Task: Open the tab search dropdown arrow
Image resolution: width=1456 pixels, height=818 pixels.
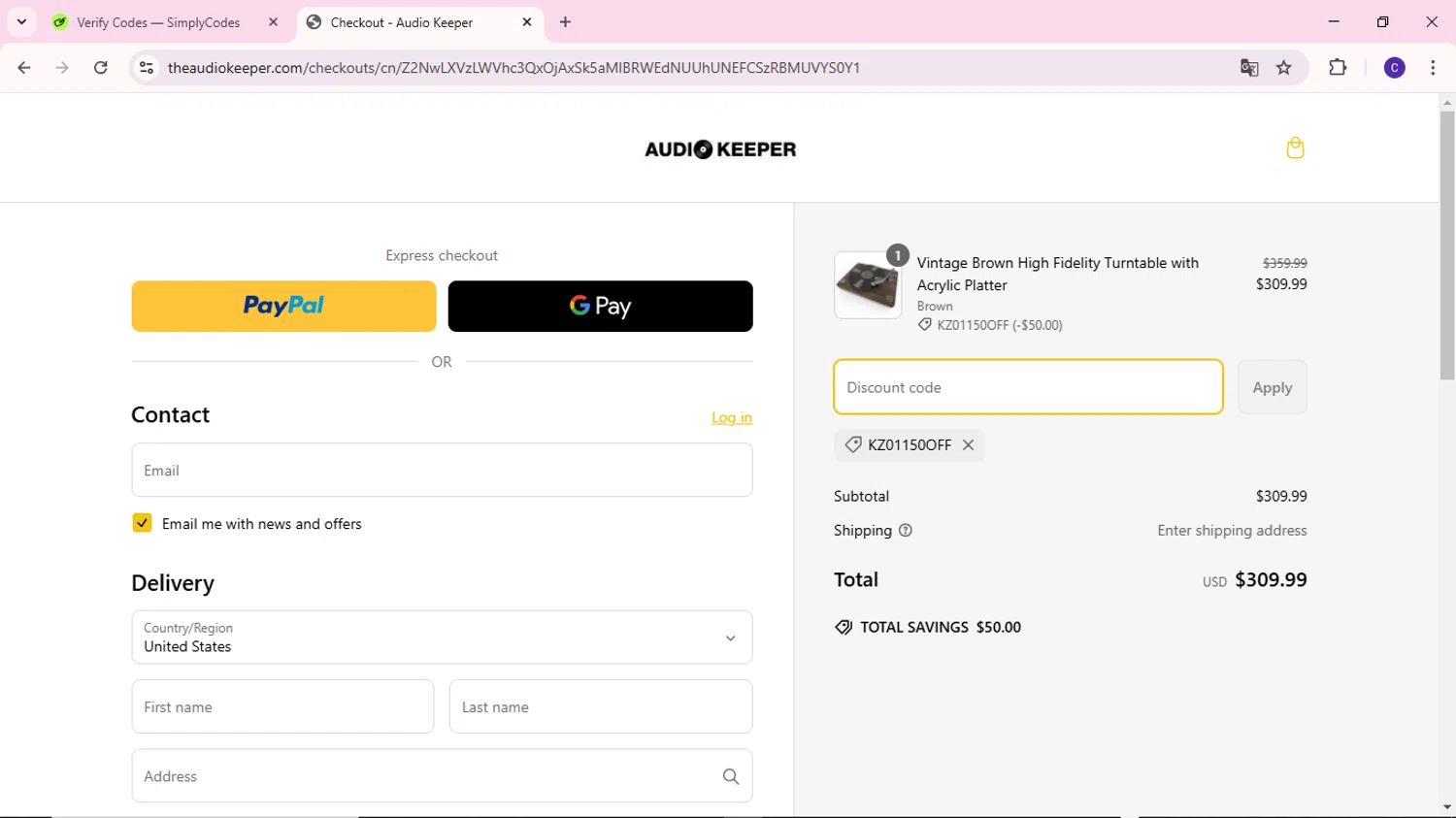Action: pos(21,21)
